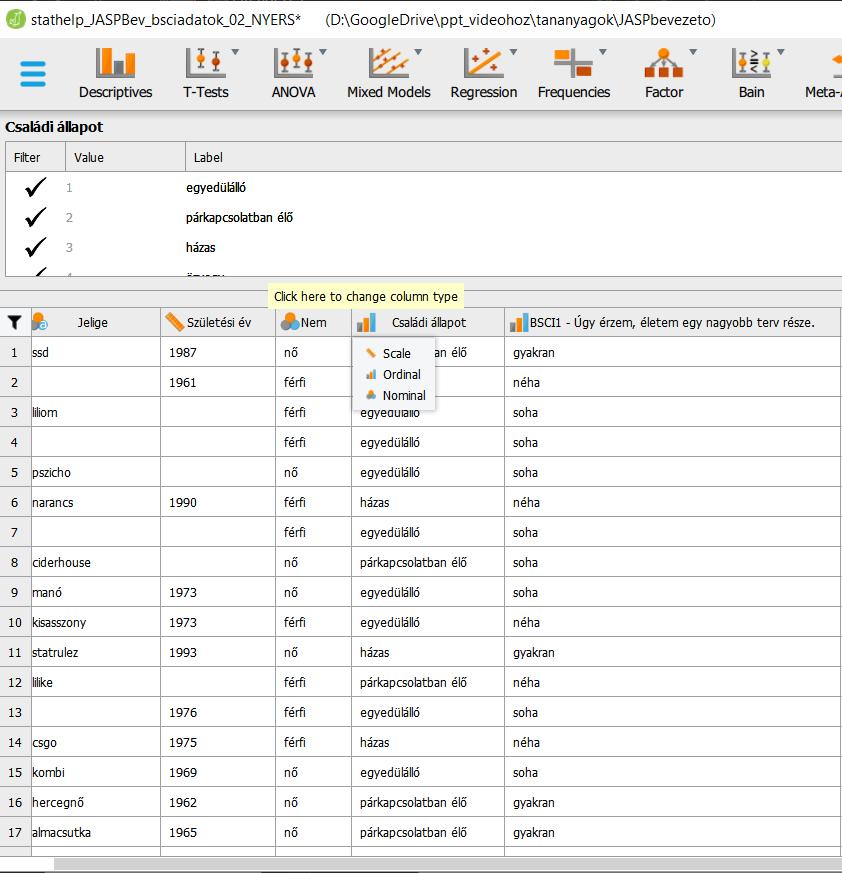Click házas in row 14
The width and height of the screenshot is (842, 873).
tap(428, 743)
